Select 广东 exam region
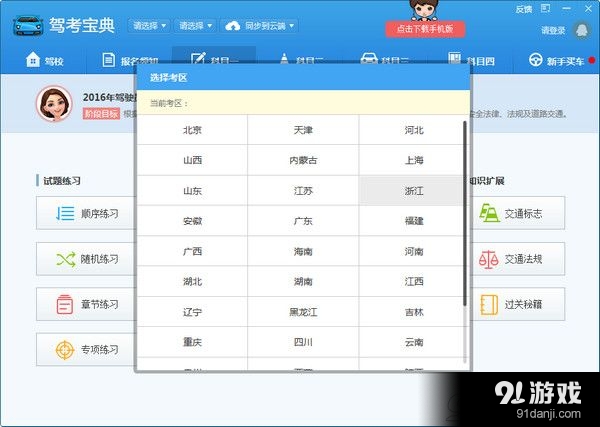The height and width of the screenshot is (427, 600). (303, 221)
